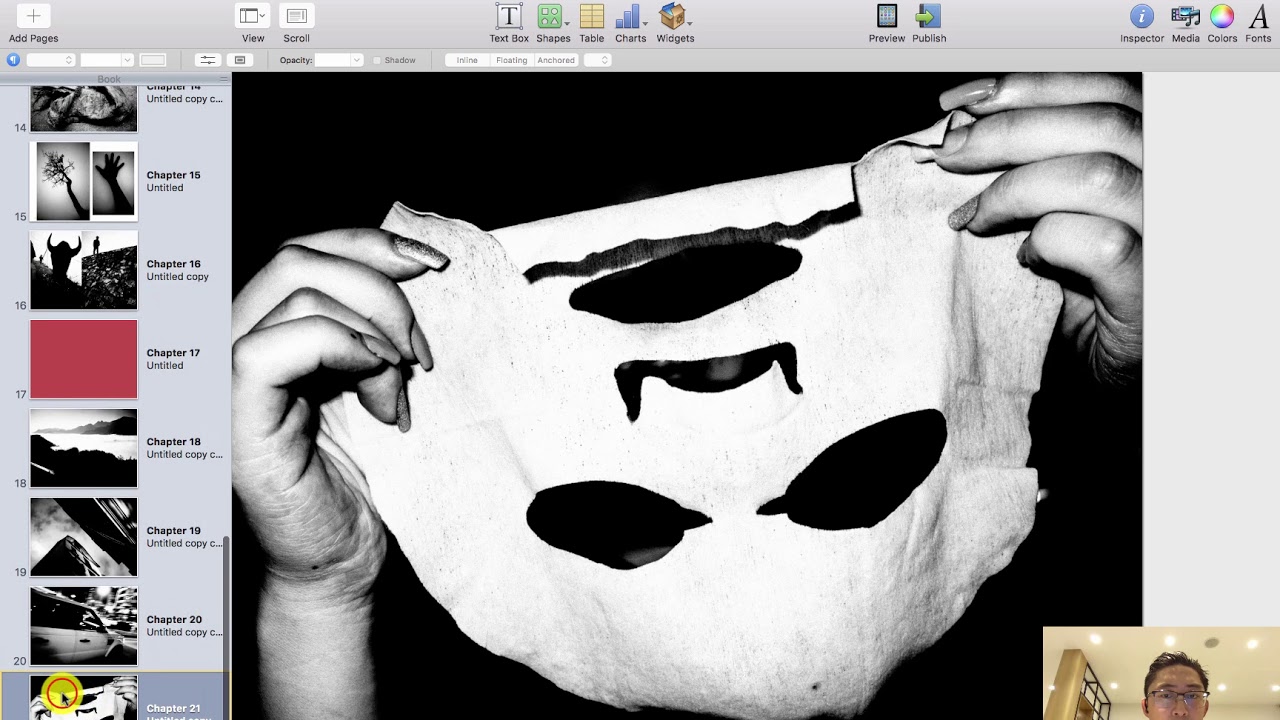The height and width of the screenshot is (720, 1280).
Task: Insert a Text Box
Action: coord(509,16)
